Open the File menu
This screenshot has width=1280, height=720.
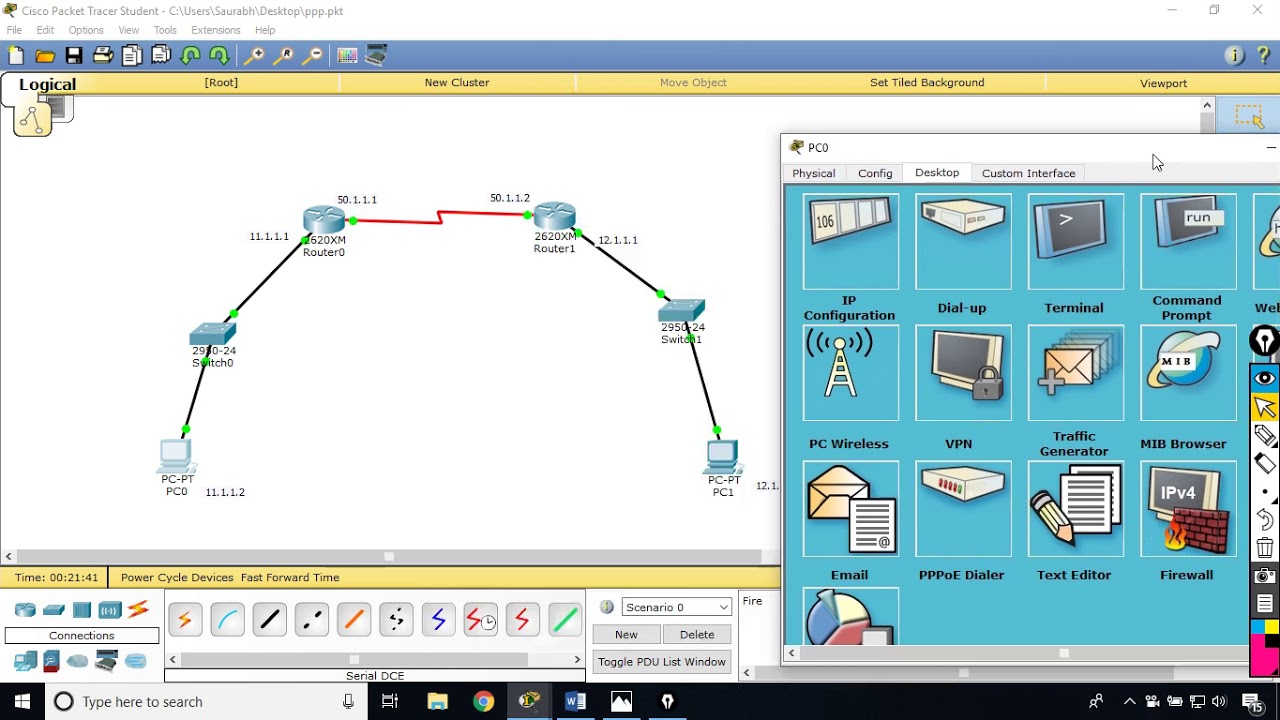click(x=14, y=30)
